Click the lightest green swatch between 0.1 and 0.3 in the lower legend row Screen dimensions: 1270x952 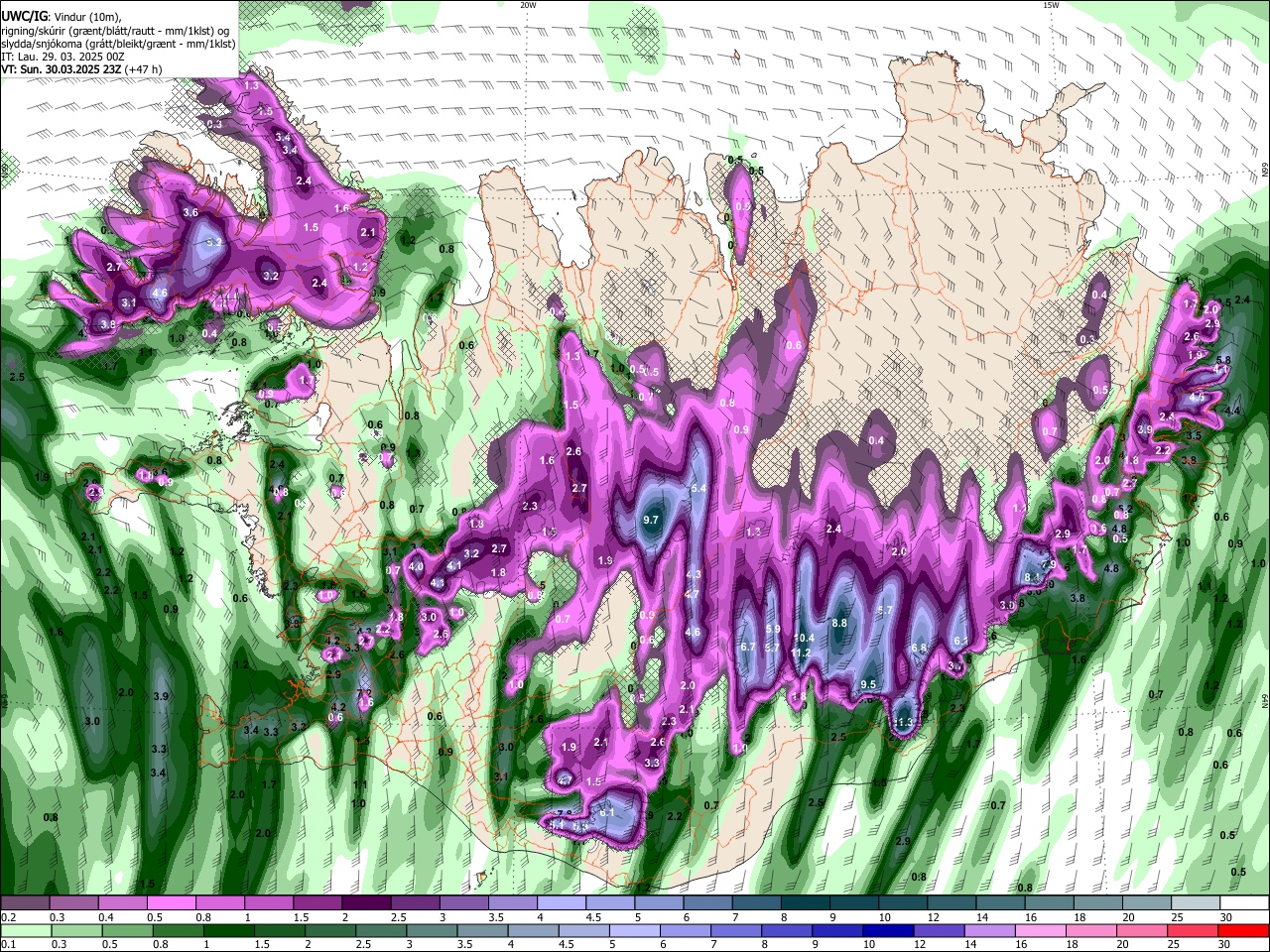[x=26, y=931]
